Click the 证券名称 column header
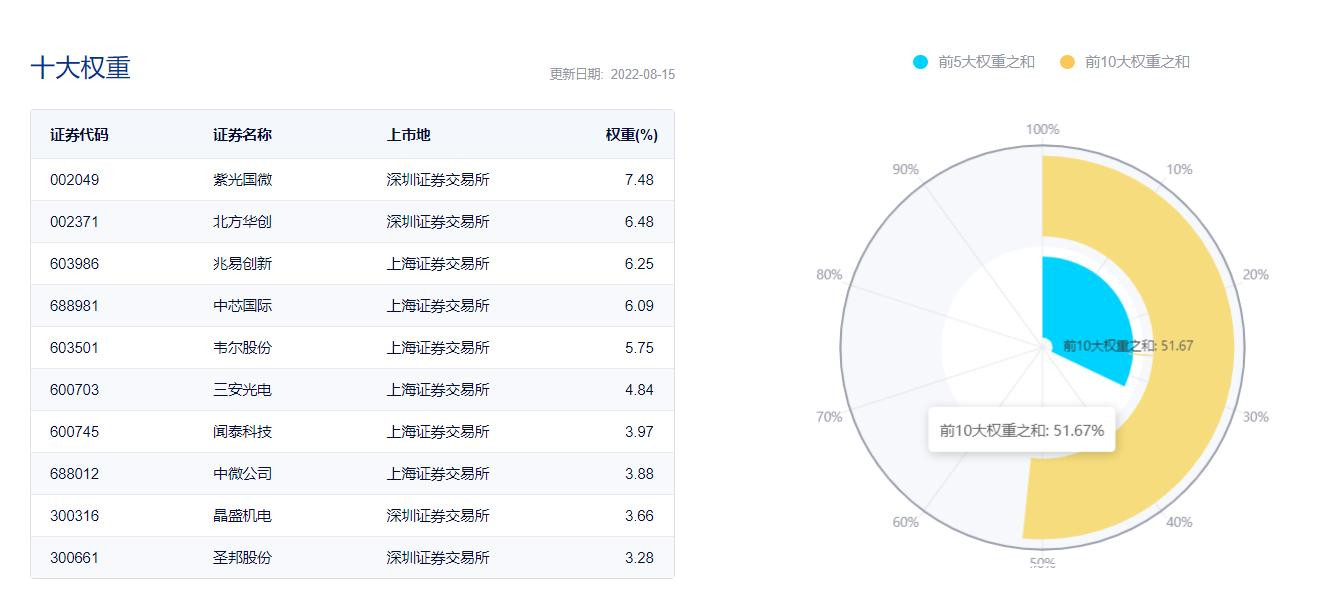The width and height of the screenshot is (1321, 611). pos(242,135)
